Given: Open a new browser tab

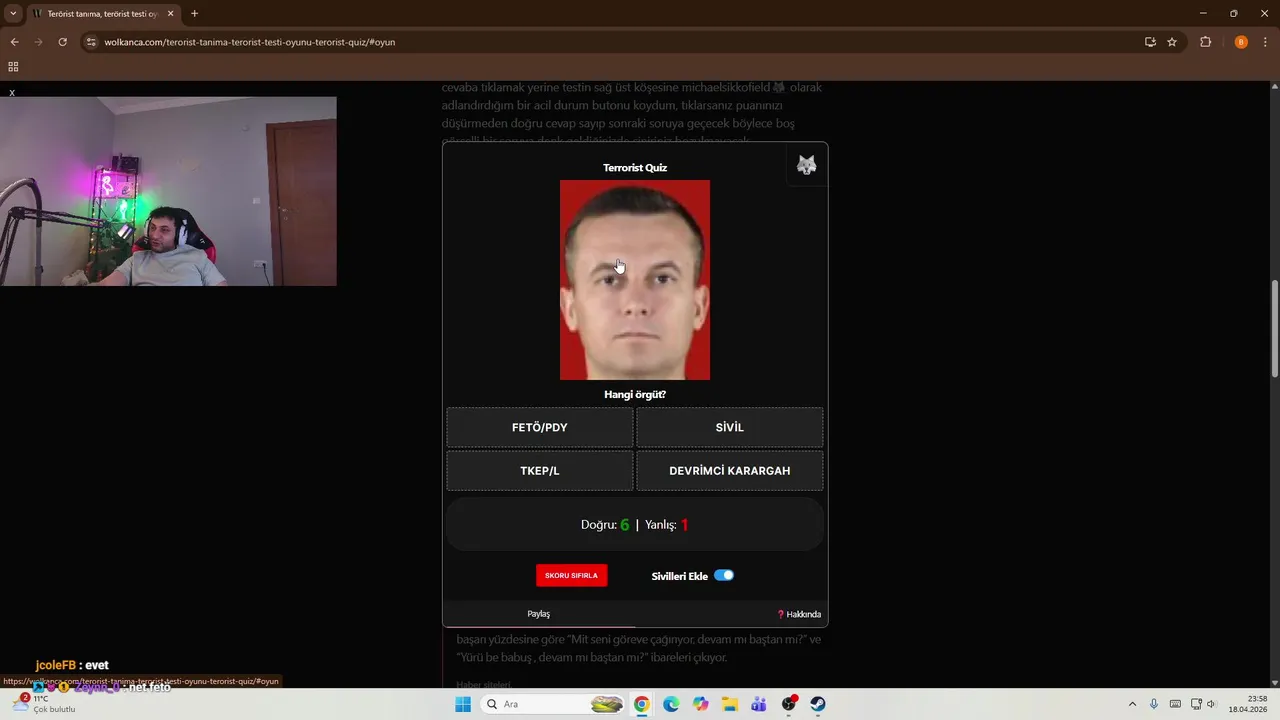Looking at the screenshot, I should (194, 14).
